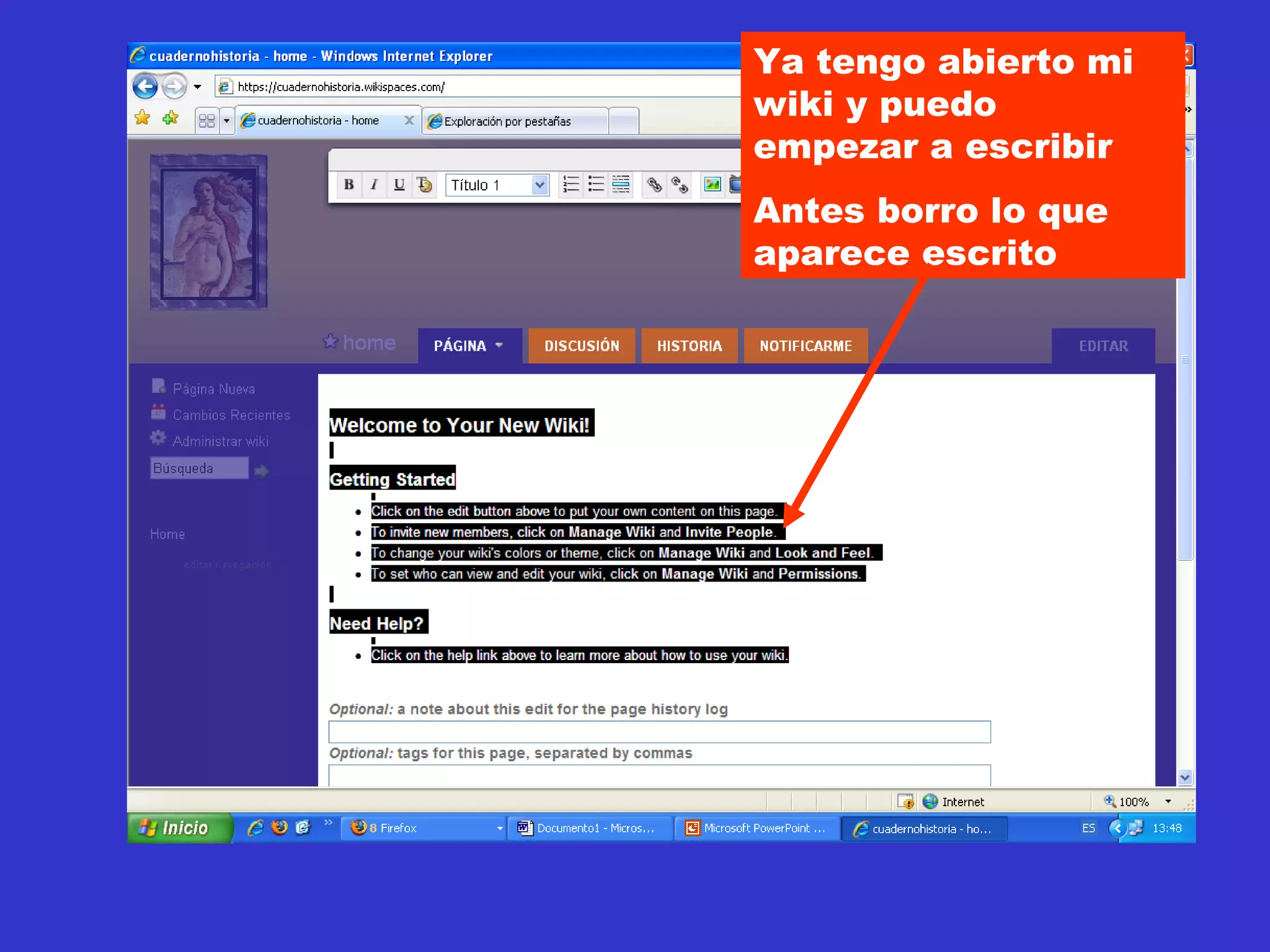Toggle italic formatting in wiki editor
This screenshot has height=952, width=1270.
point(374,185)
